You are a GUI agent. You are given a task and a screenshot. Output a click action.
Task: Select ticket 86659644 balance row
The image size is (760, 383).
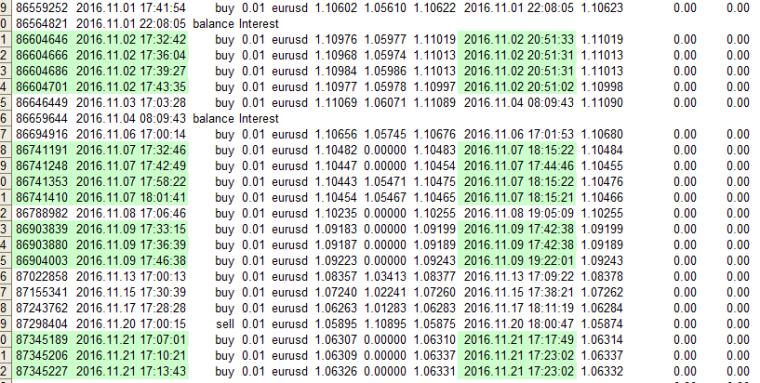tap(147, 119)
